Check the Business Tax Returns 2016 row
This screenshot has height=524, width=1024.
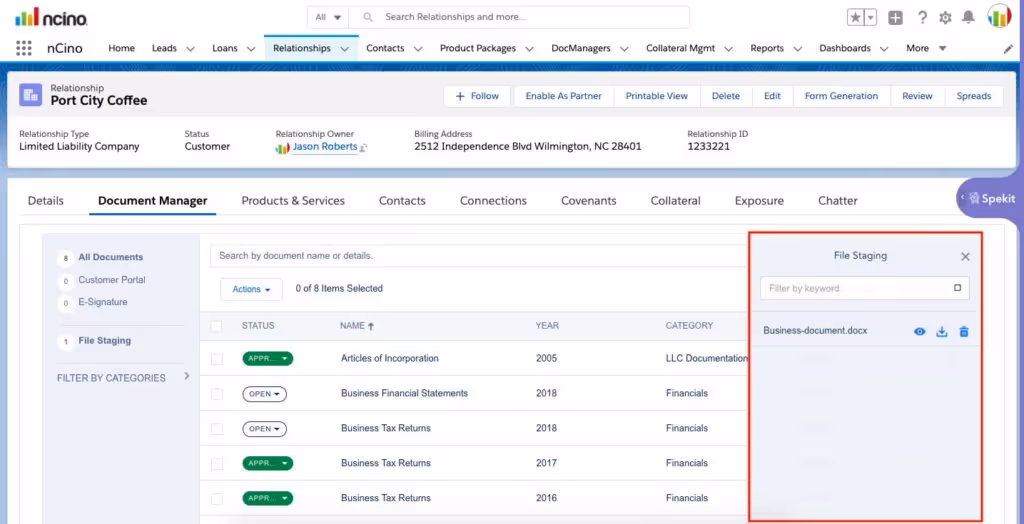point(217,499)
